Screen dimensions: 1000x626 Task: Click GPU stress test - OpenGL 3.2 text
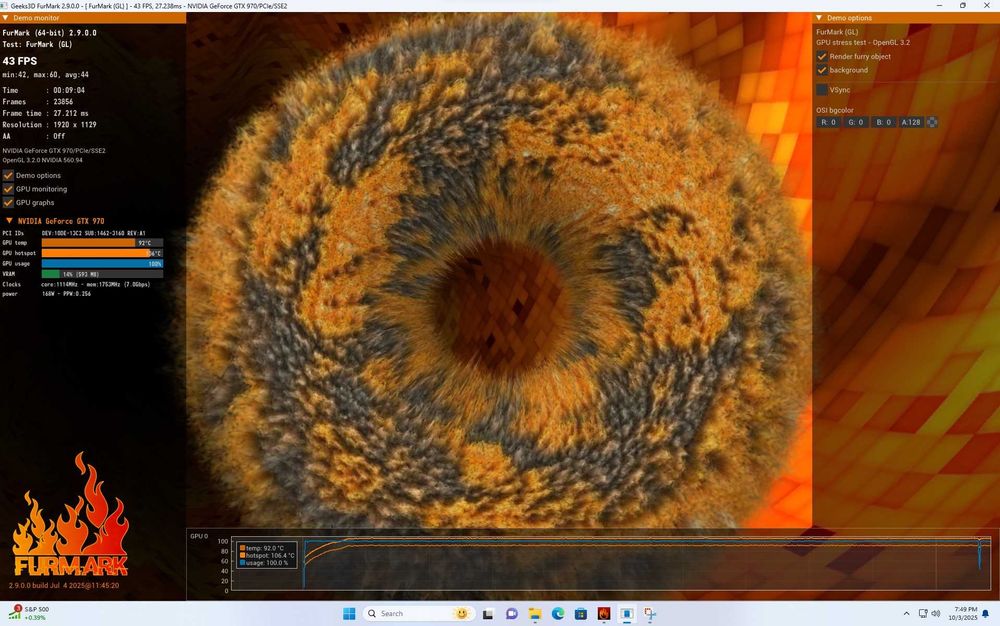(863, 43)
